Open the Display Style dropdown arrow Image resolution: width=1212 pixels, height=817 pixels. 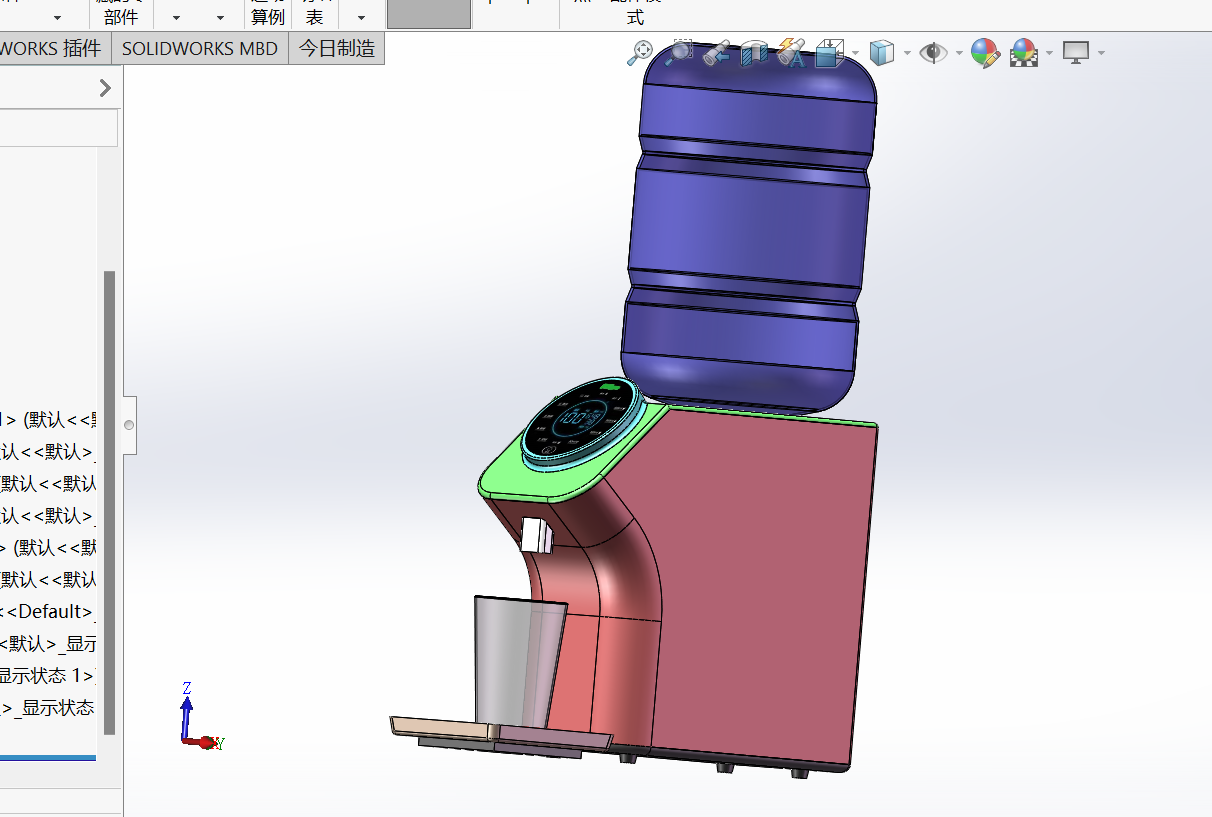[907, 53]
